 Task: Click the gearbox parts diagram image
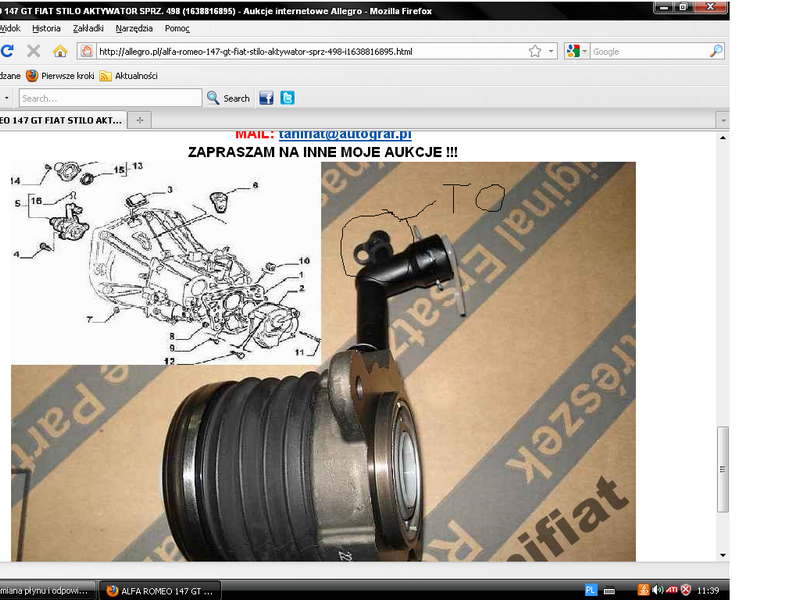[166, 263]
